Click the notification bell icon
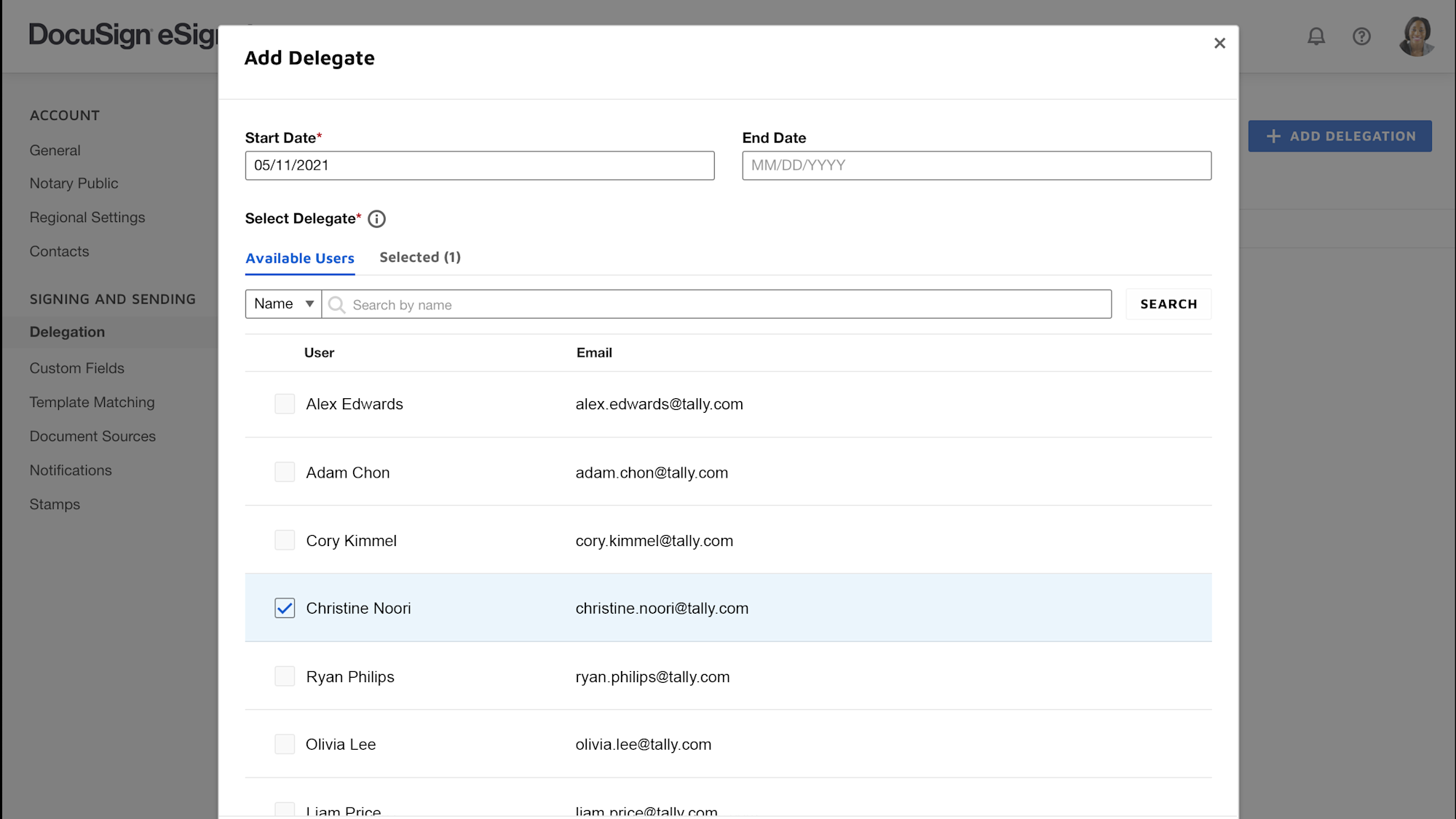Image resolution: width=1456 pixels, height=819 pixels. (x=1315, y=36)
